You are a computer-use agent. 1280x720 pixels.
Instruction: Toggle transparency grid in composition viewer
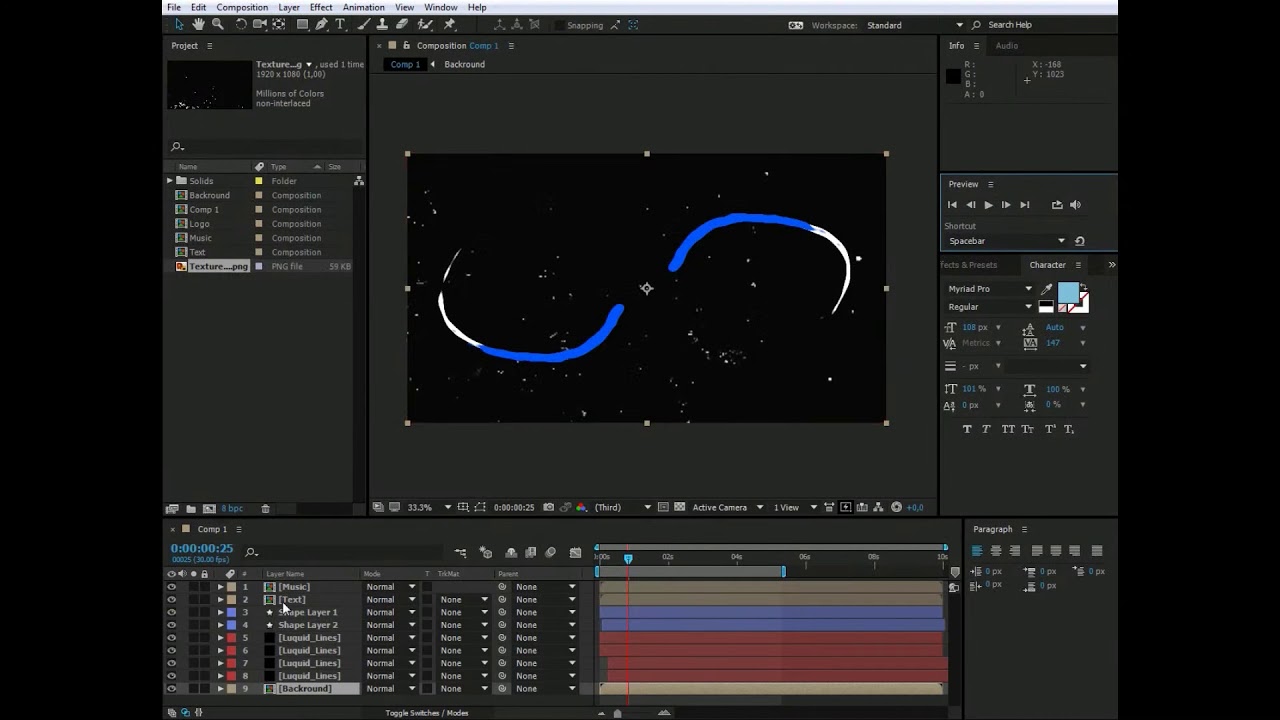(x=679, y=507)
